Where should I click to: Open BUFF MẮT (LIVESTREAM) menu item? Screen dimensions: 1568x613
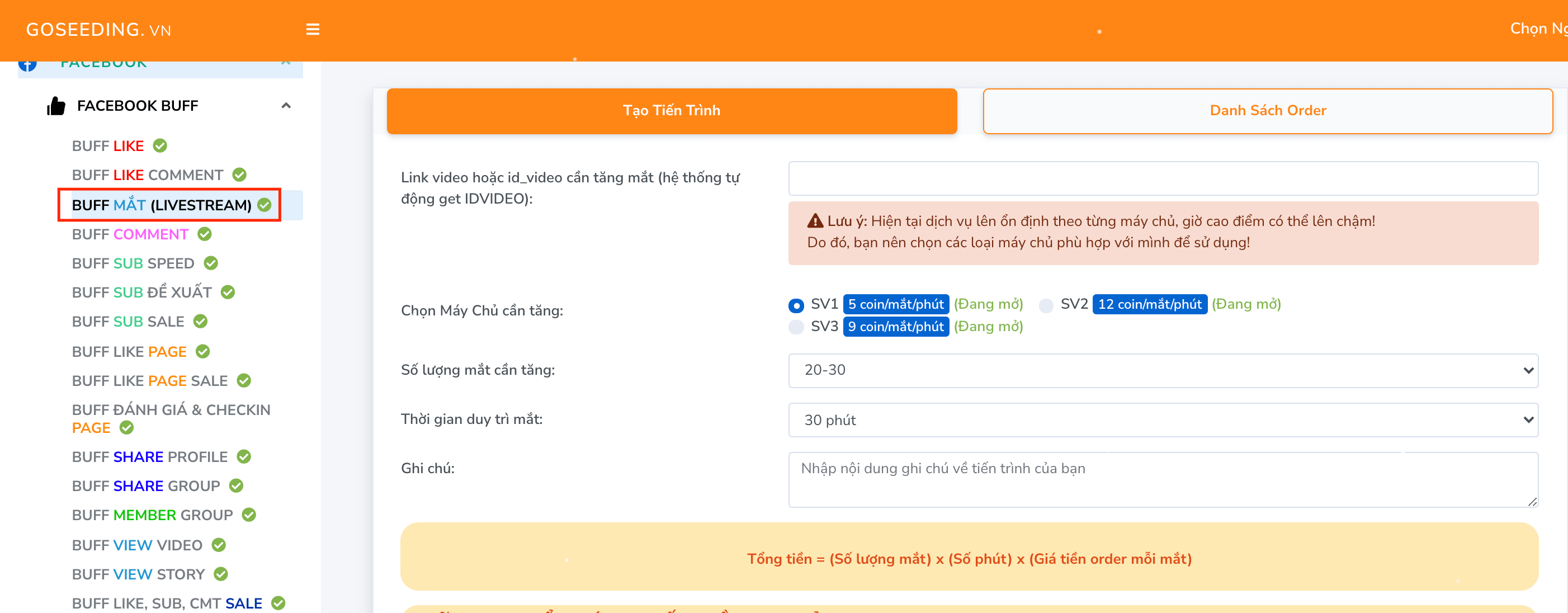pos(161,205)
